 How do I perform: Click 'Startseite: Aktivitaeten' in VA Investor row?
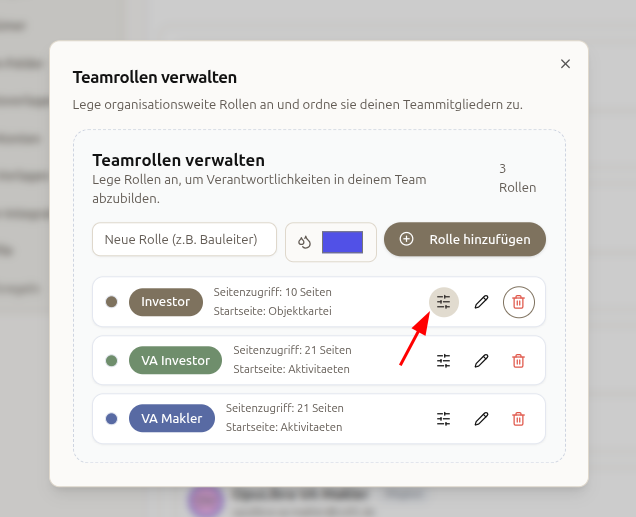click(291, 369)
